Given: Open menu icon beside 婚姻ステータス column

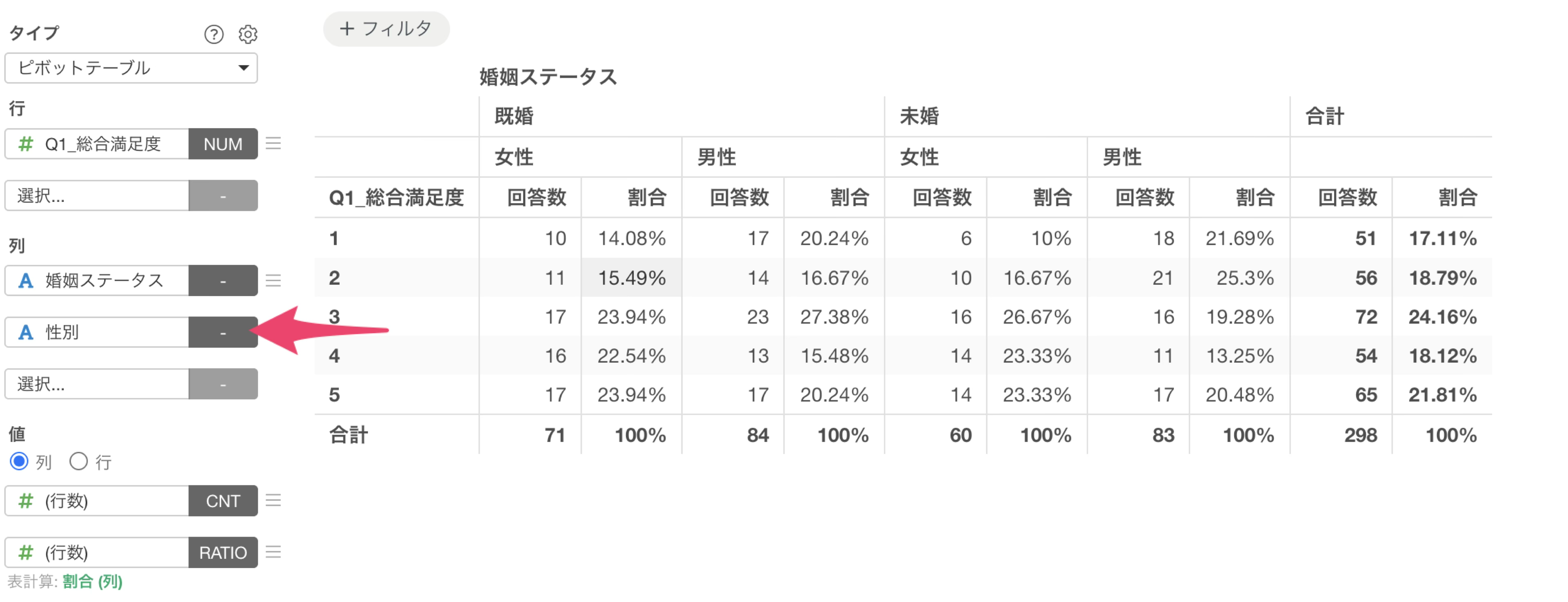Looking at the screenshot, I should [273, 280].
